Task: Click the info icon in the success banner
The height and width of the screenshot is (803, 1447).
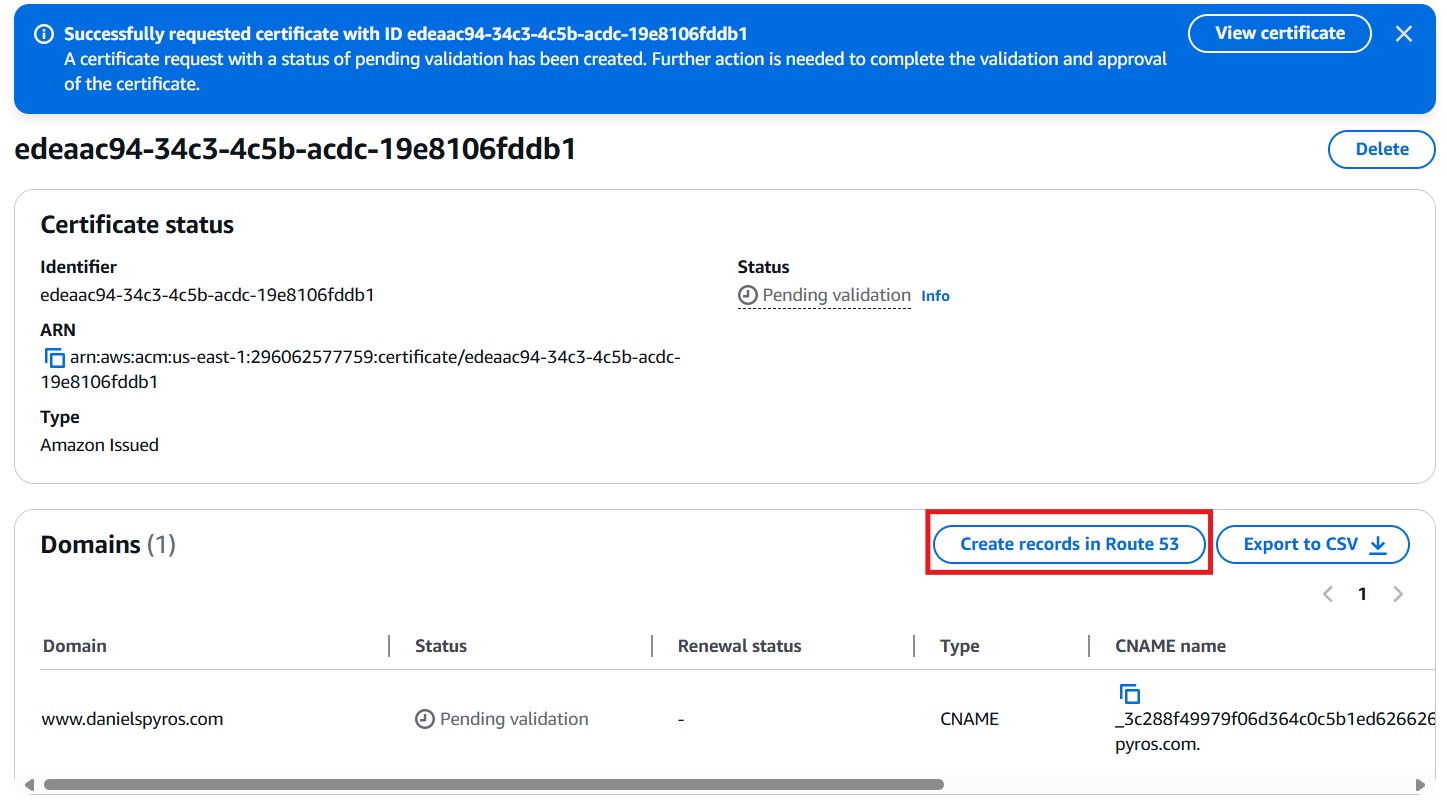Action: click(44, 34)
